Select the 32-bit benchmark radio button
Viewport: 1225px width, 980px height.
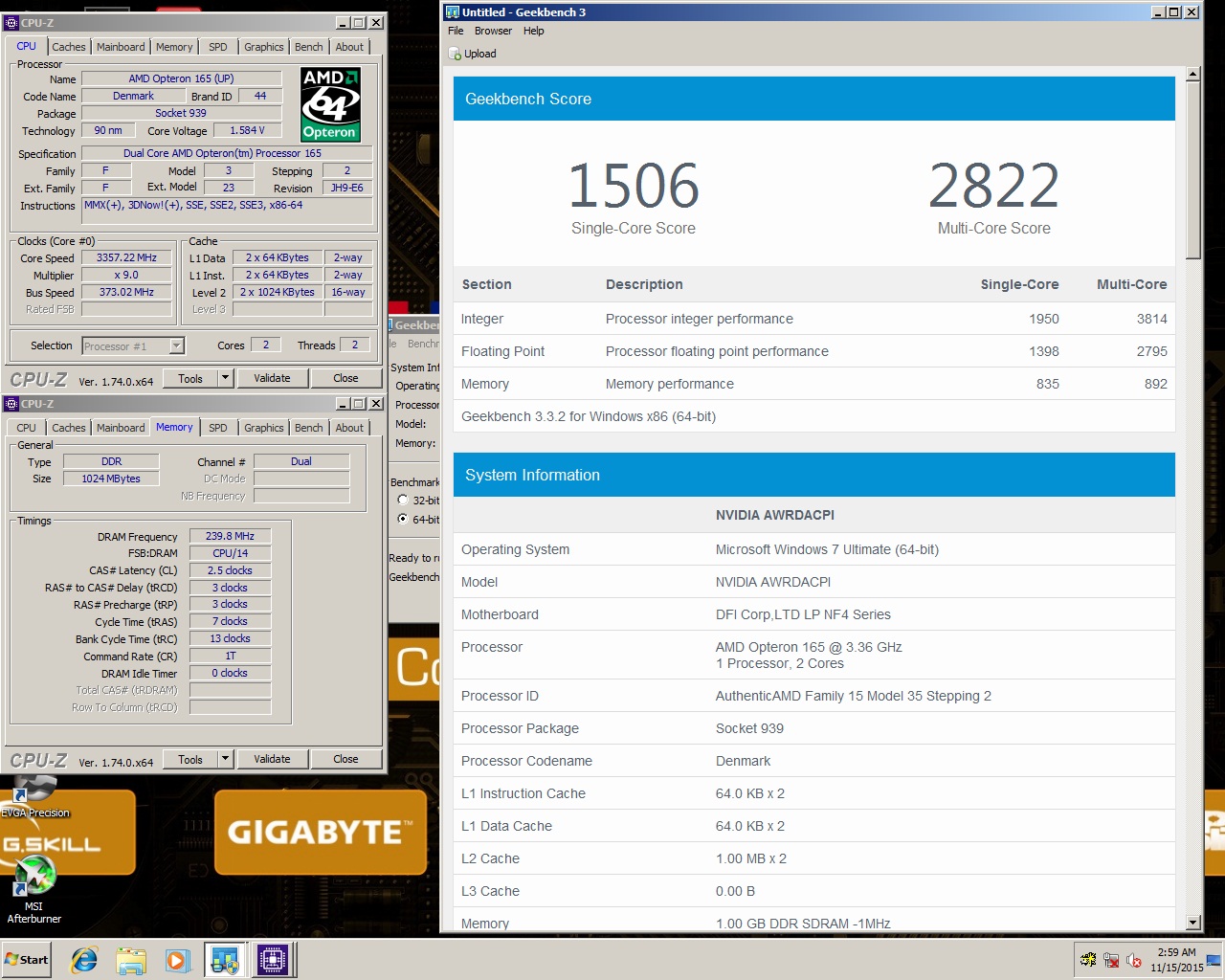[403, 500]
